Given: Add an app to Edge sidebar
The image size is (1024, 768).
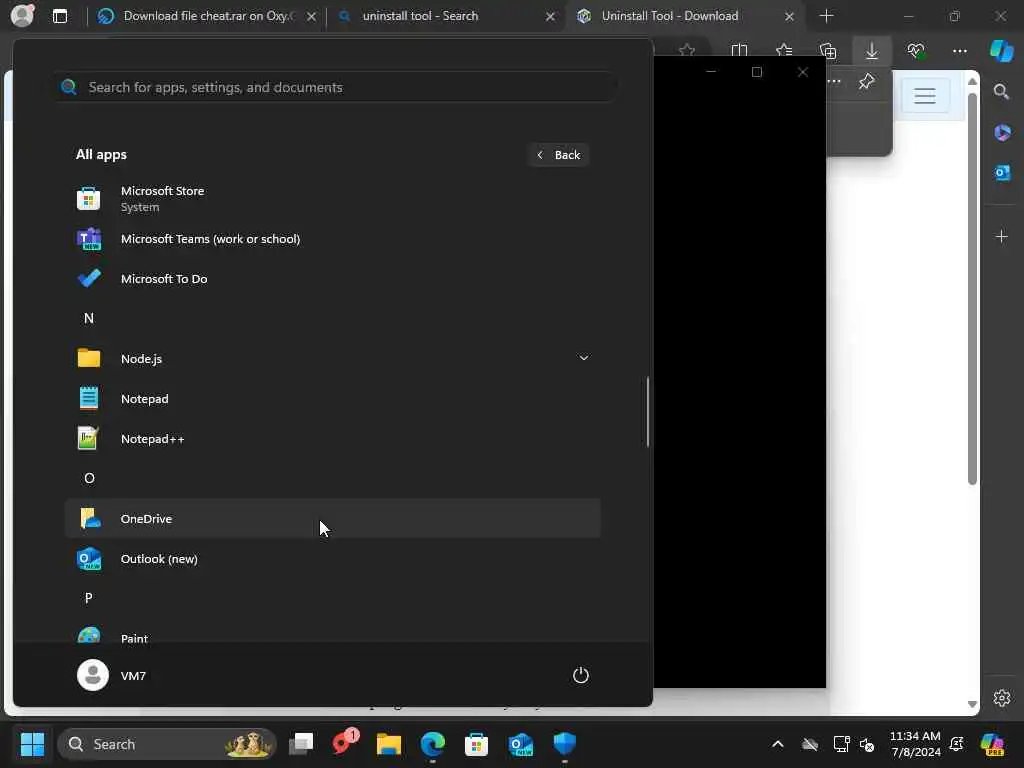Looking at the screenshot, I should click(1002, 236).
